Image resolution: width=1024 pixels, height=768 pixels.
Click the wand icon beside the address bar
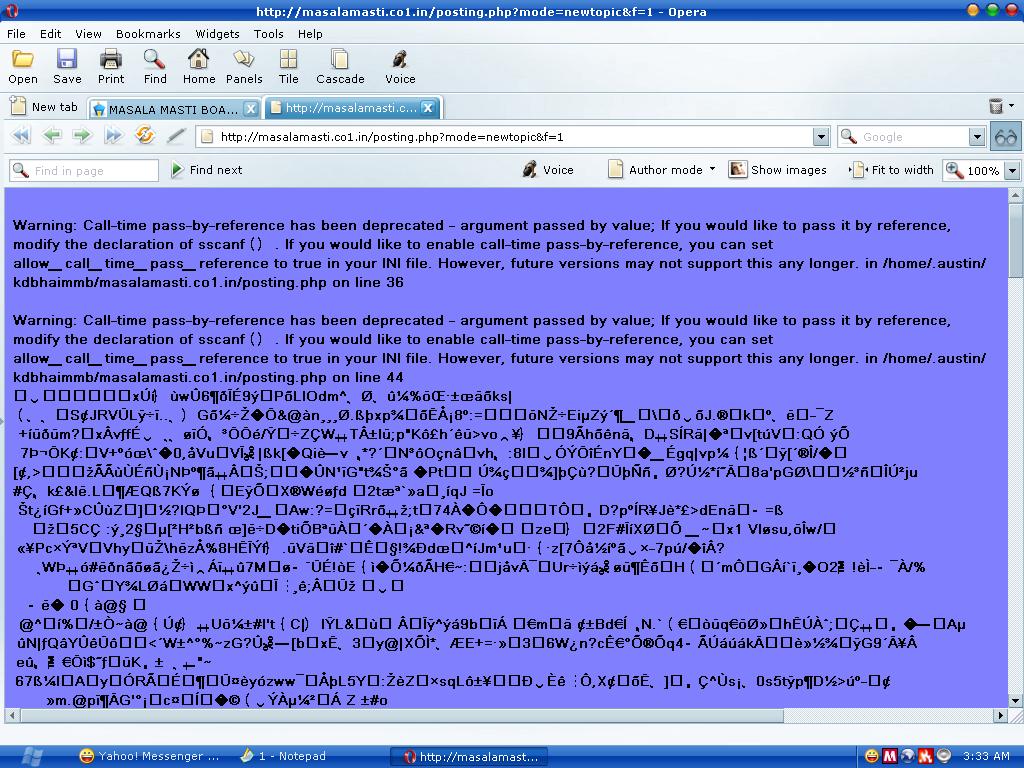click(x=176, y=136)
